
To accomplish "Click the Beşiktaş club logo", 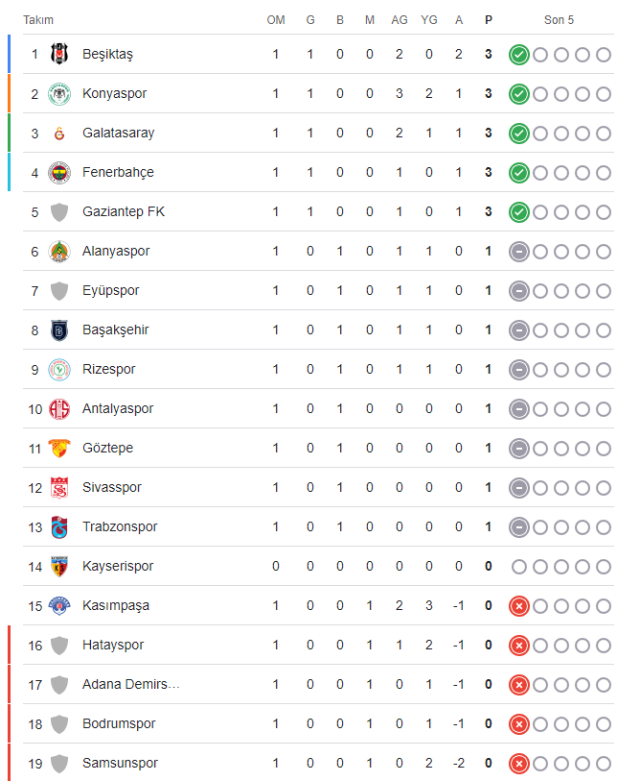I will [x=60, y=54].
